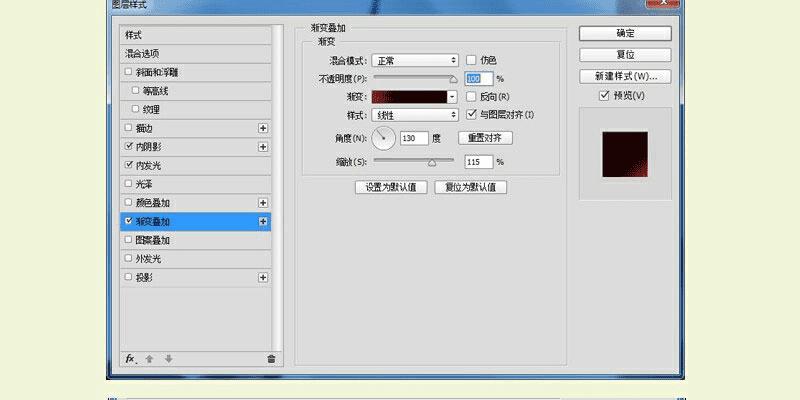The image size is (800, 400).
Task: Enable 斜面和浮雕 checkbox
Action: click(129, 72)
